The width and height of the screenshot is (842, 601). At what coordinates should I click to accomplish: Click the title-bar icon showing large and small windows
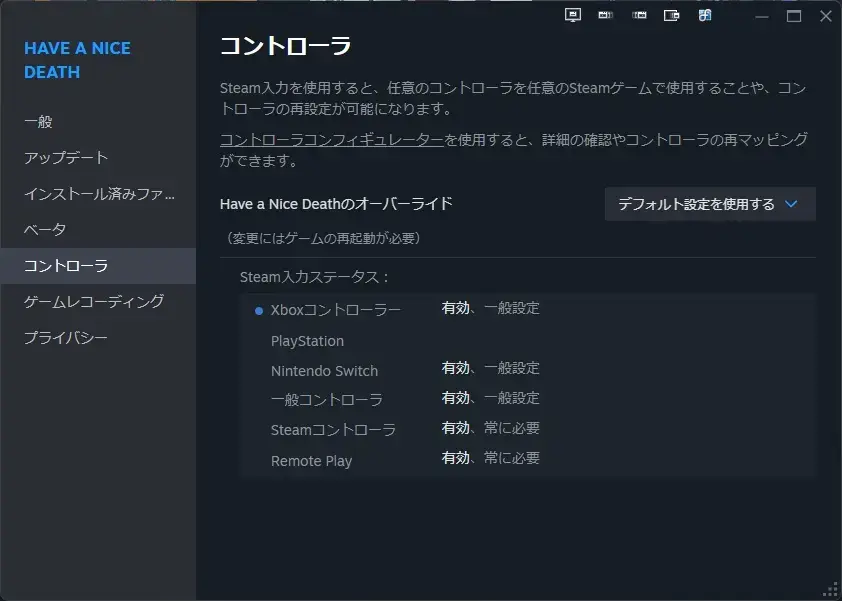[672, 15]
